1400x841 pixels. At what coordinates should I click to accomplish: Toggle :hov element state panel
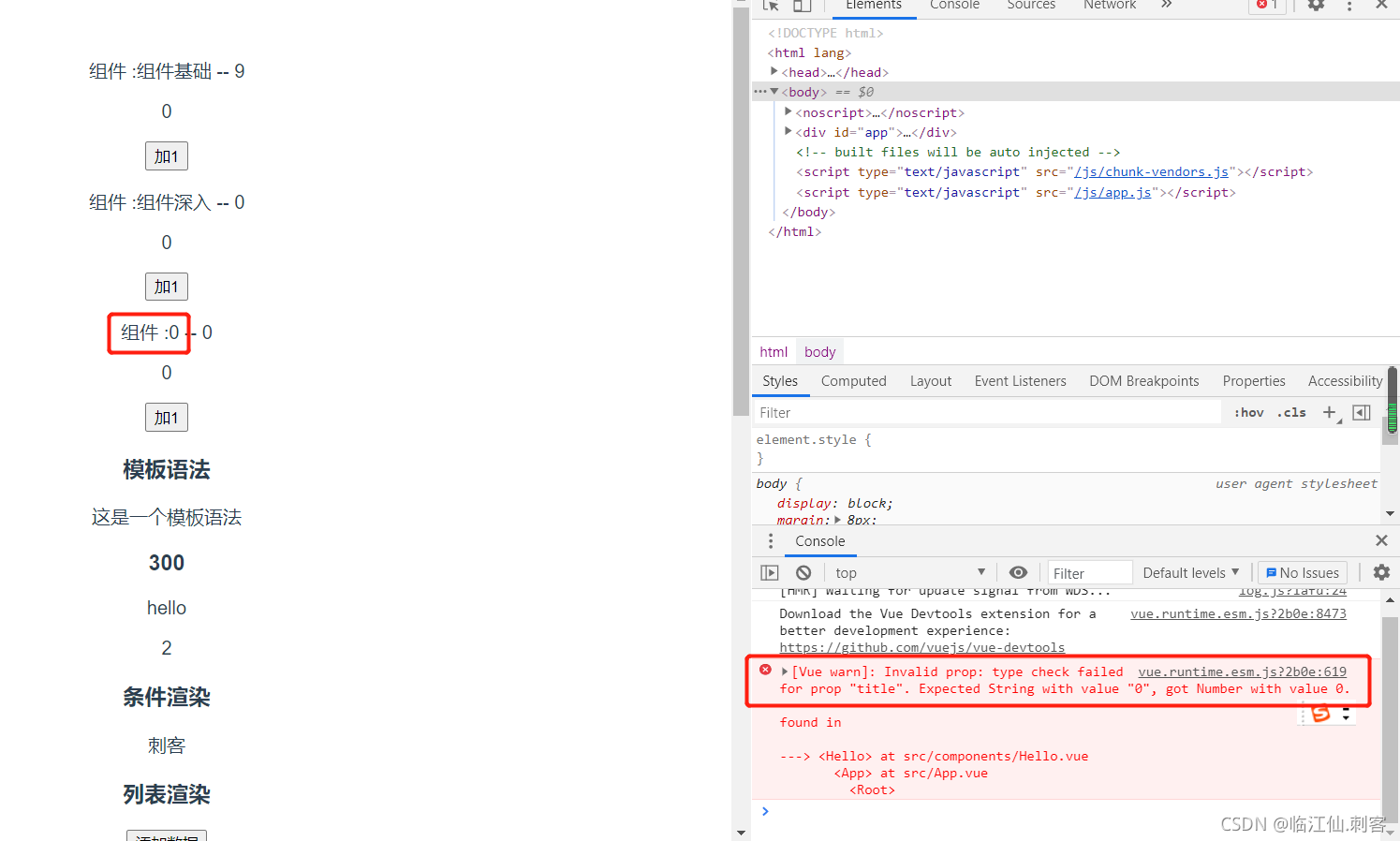(1249, 412)
